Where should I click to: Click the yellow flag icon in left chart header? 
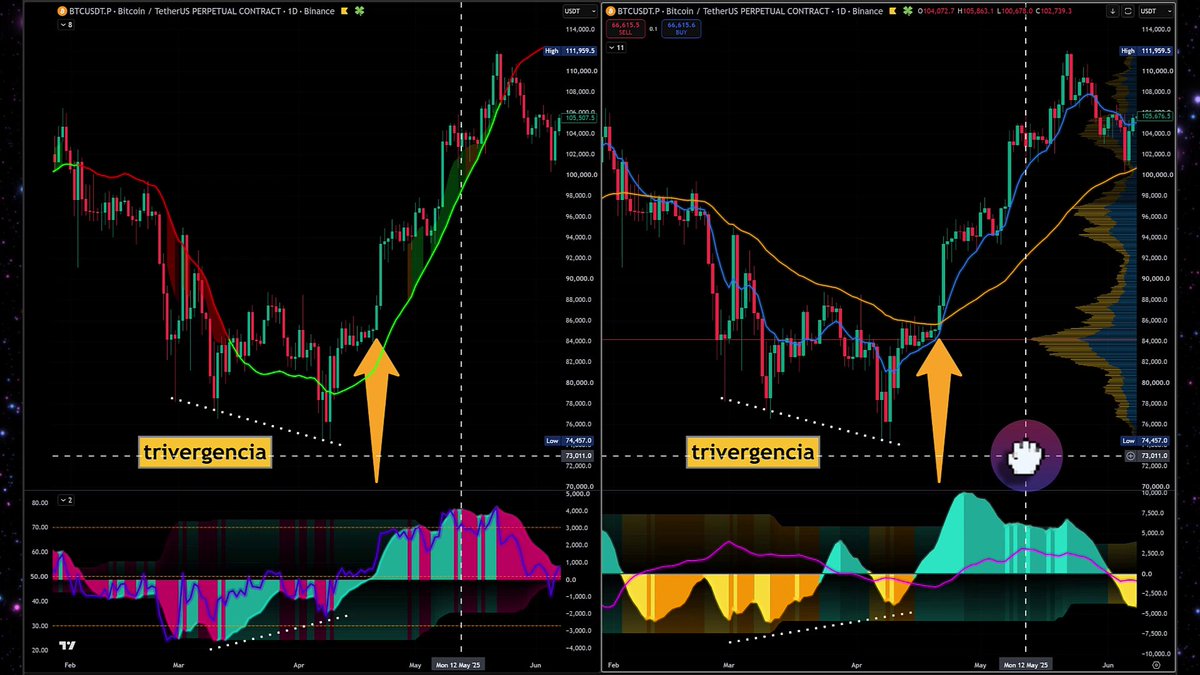[345, 11]
